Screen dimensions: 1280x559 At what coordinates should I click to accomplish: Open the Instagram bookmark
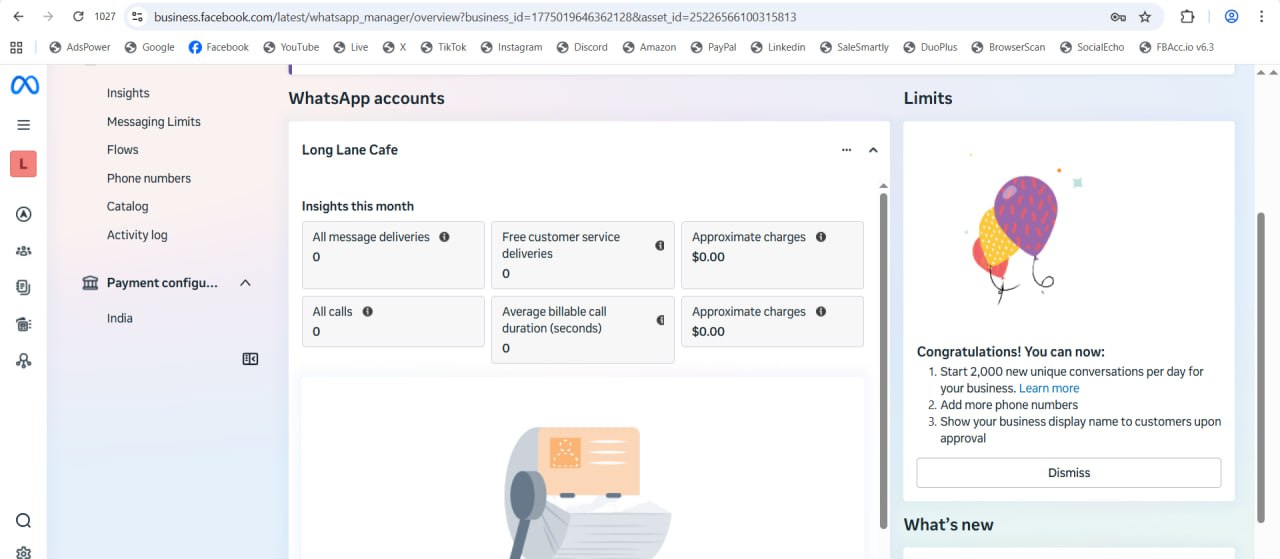click(511, 47)
